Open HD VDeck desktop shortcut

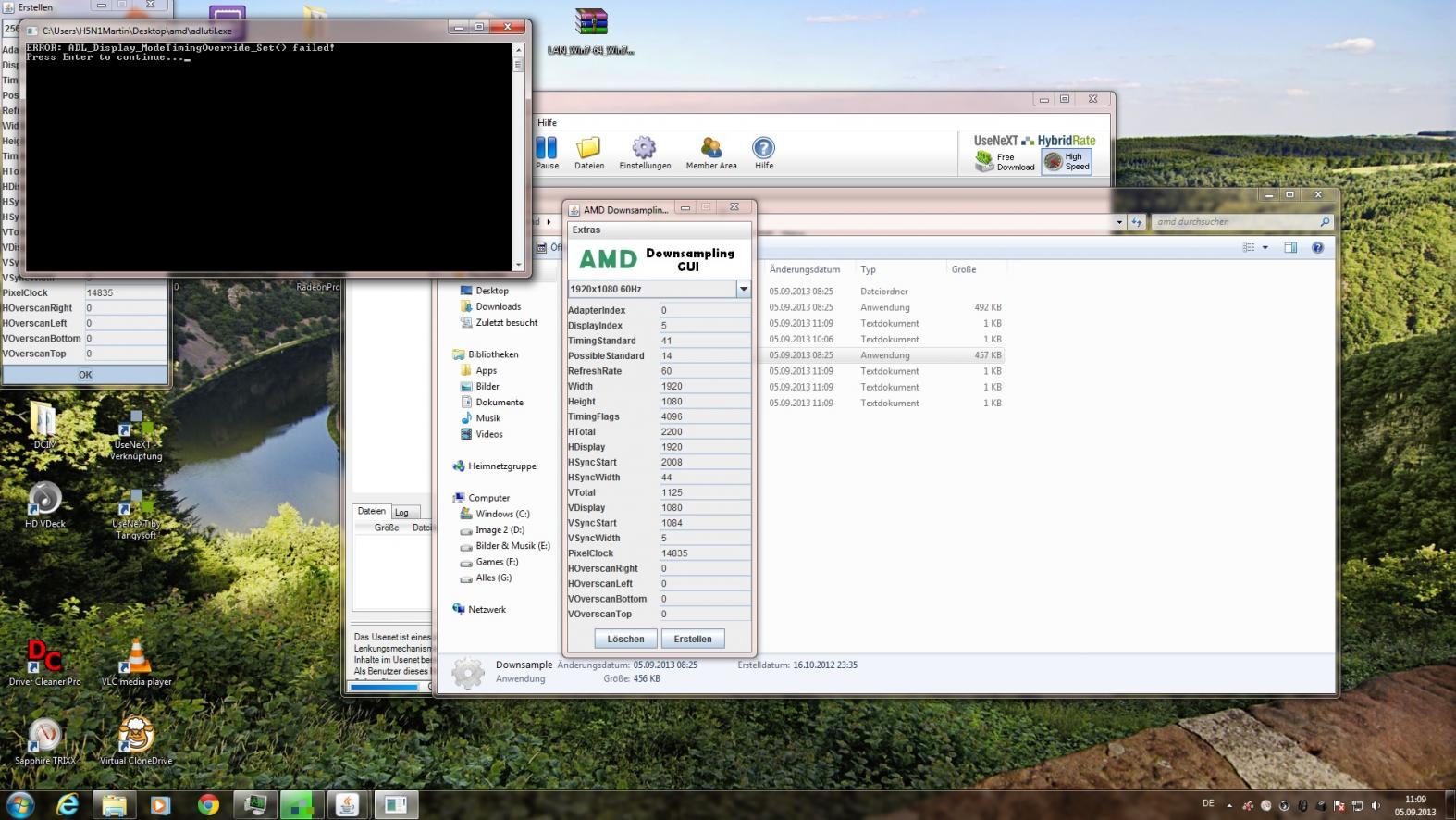(44, 505)
